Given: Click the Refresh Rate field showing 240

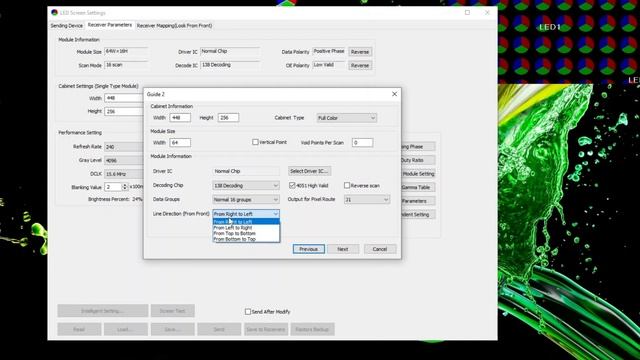Looking at the screenshot, I should click(x=124, y=147).
